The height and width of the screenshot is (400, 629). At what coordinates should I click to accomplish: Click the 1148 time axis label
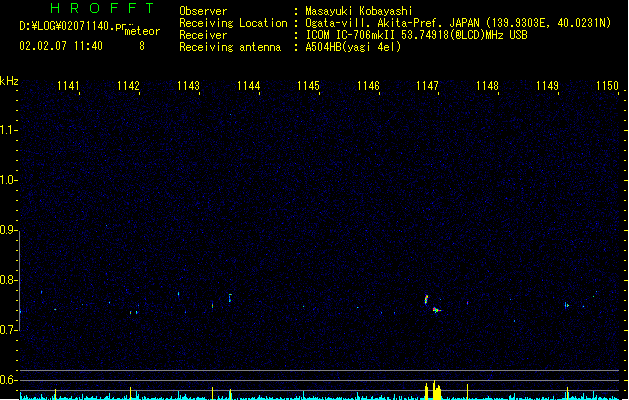coord(487,86)
